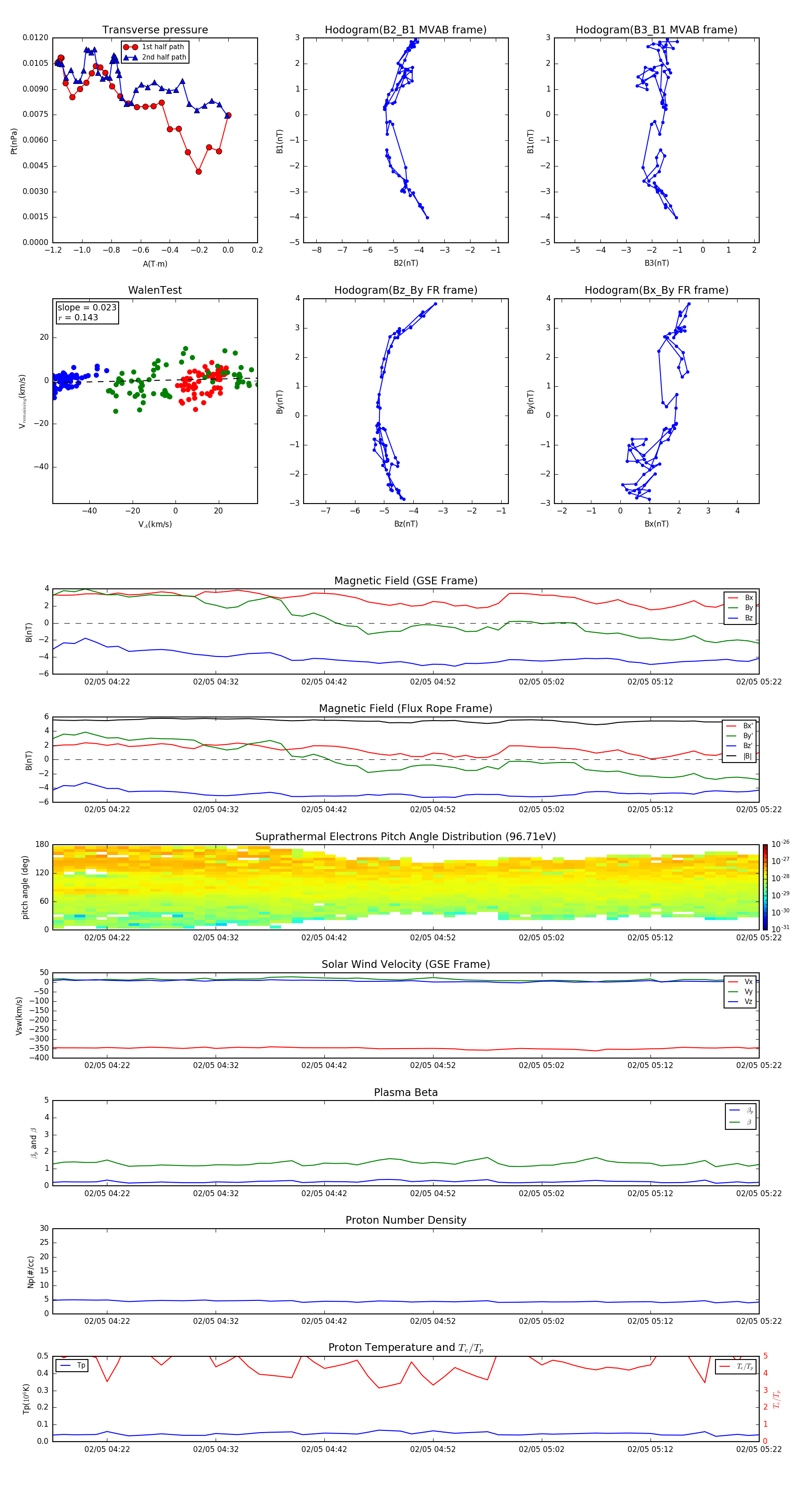Click the 'slope = 0.023' annotation

[x=87, y=308]
